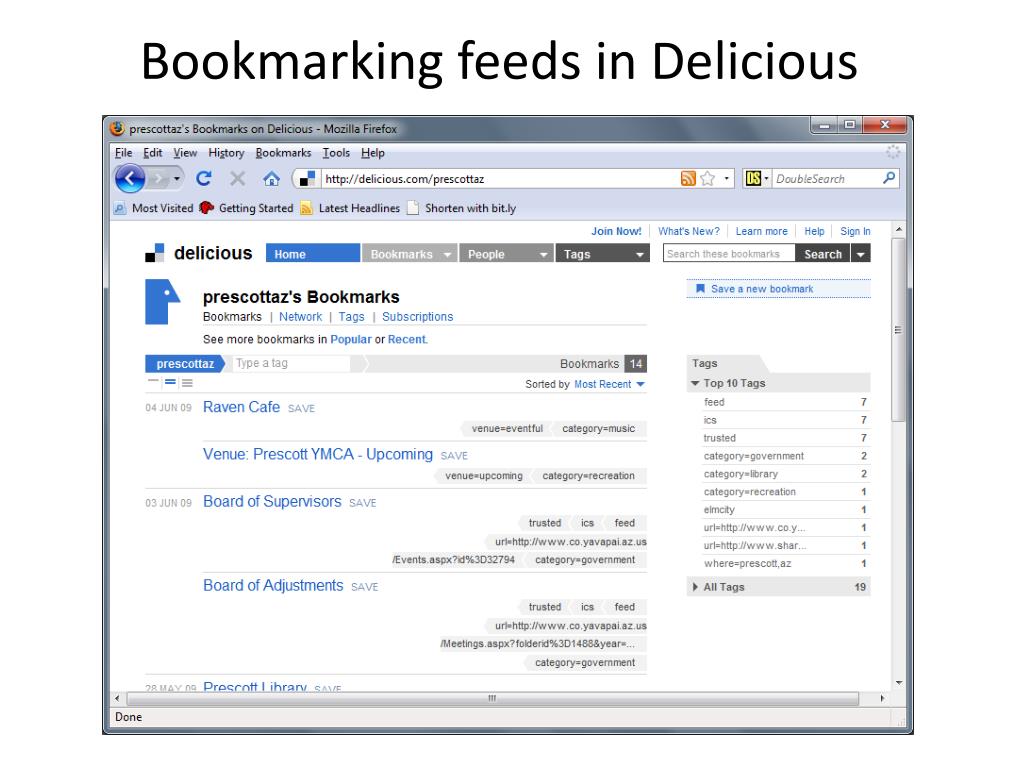
Task: Click the Join Now! link
Action: pos(616,231)
